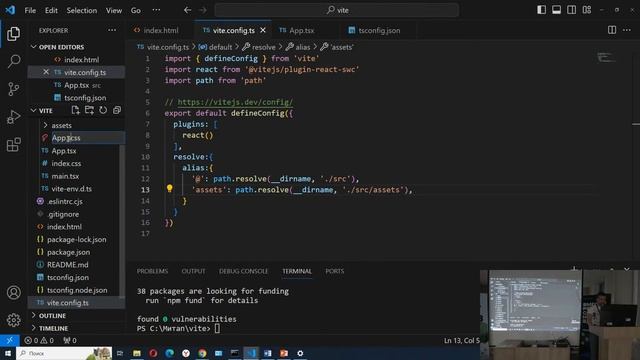Open Windows Start menu

pos(8,353)
